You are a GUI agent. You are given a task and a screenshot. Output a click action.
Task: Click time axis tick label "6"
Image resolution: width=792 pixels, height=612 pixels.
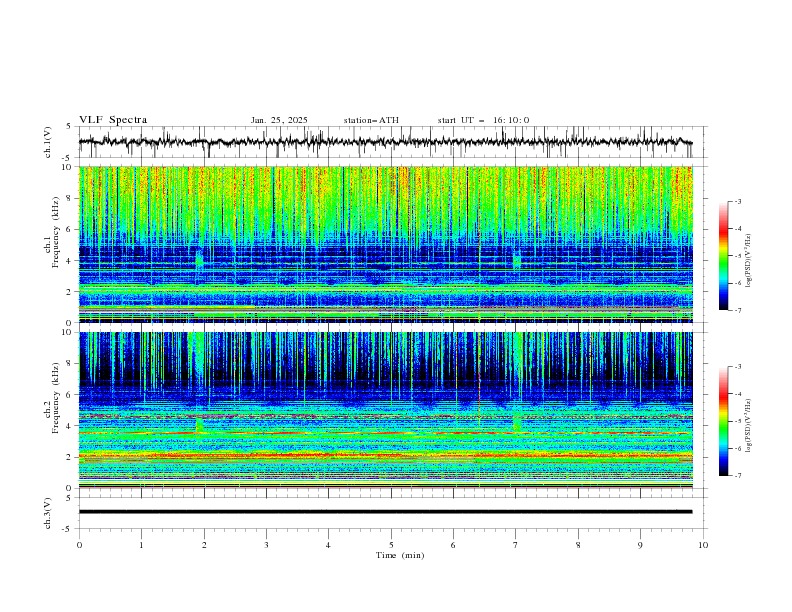pyautogui.click(x=453, y=545)
